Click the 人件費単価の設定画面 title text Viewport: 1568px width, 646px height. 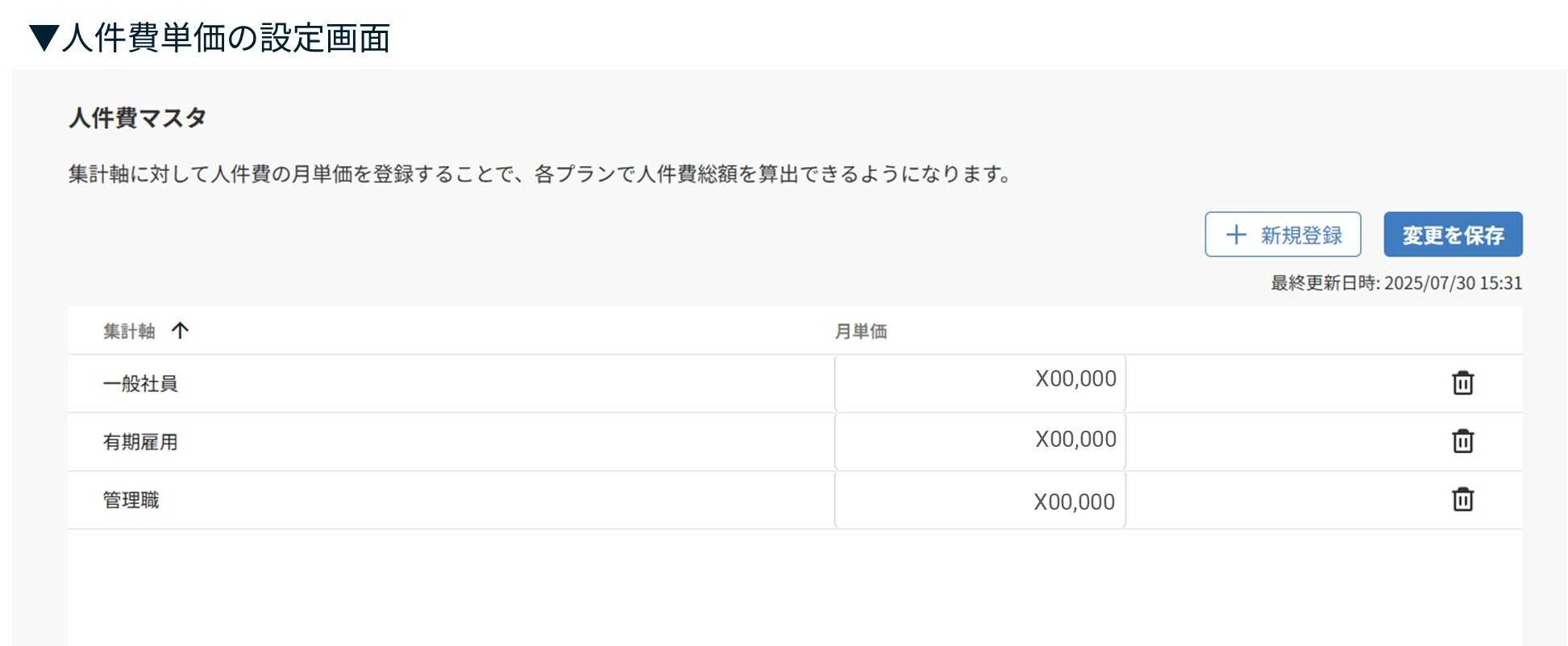coord(226,38)
